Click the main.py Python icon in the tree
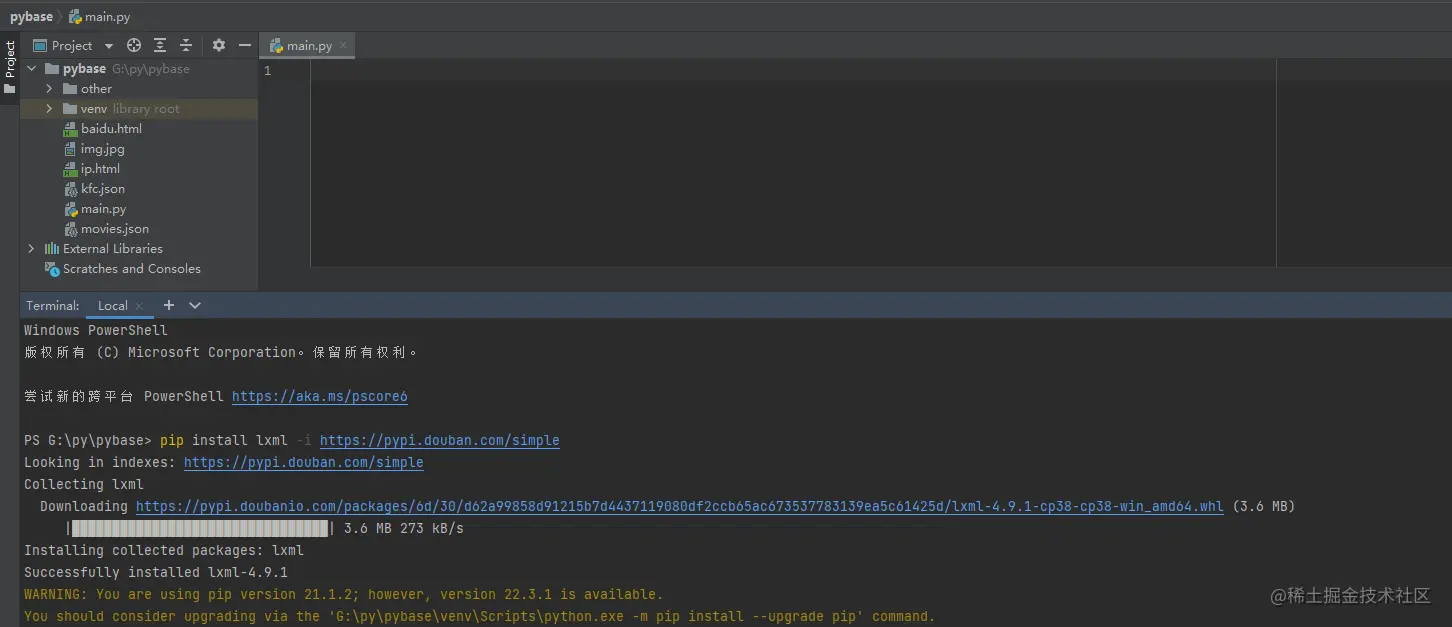This screenshot has width=1452, height=627. (x=70, y=209)
